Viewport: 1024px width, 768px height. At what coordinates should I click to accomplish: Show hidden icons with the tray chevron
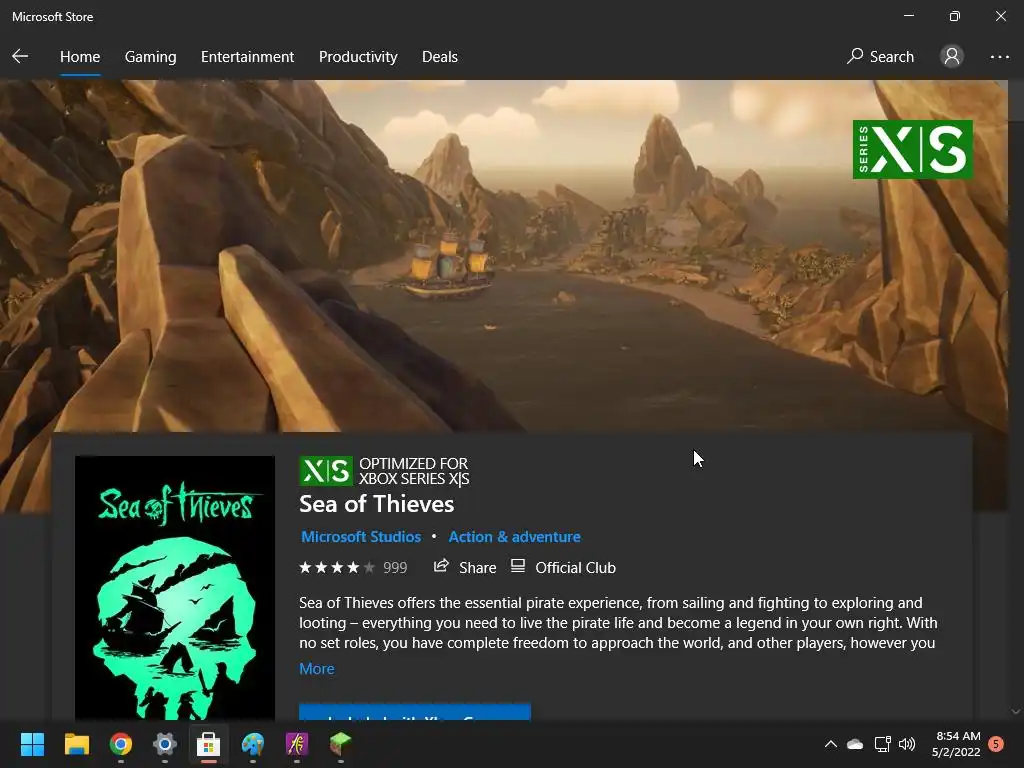[x=831, y=744]
